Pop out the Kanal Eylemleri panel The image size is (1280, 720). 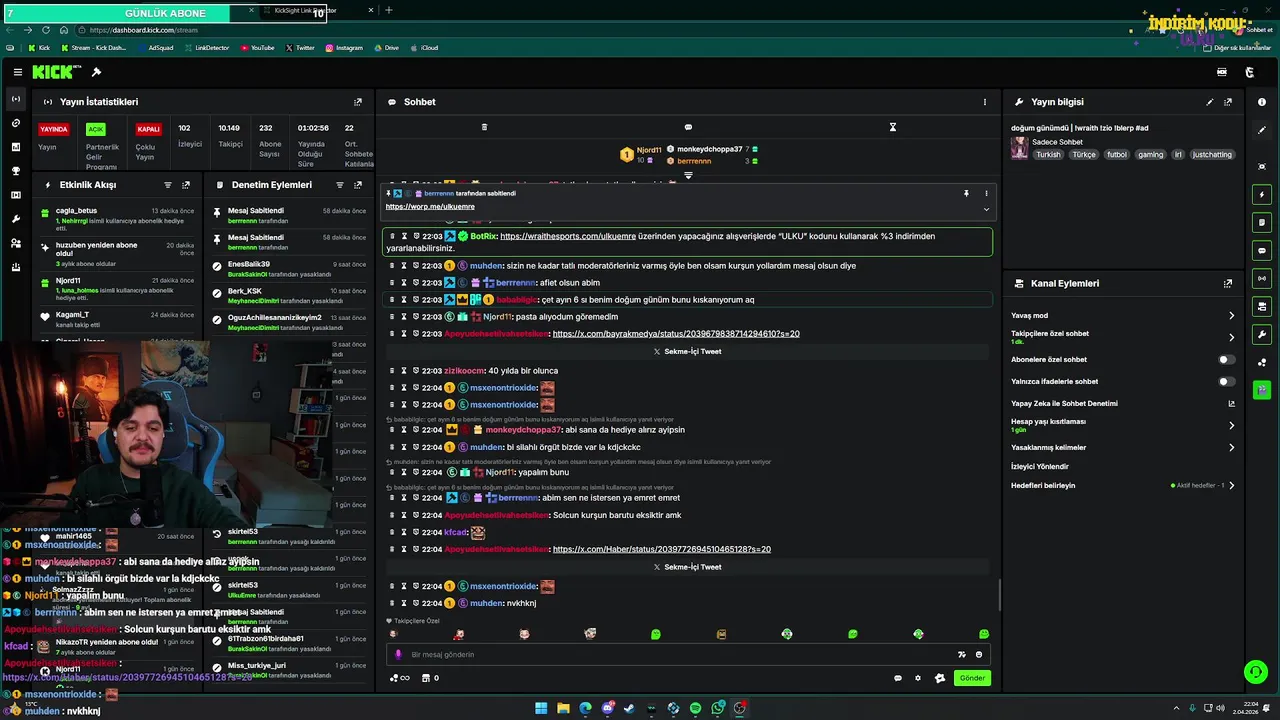point(1228,284)
